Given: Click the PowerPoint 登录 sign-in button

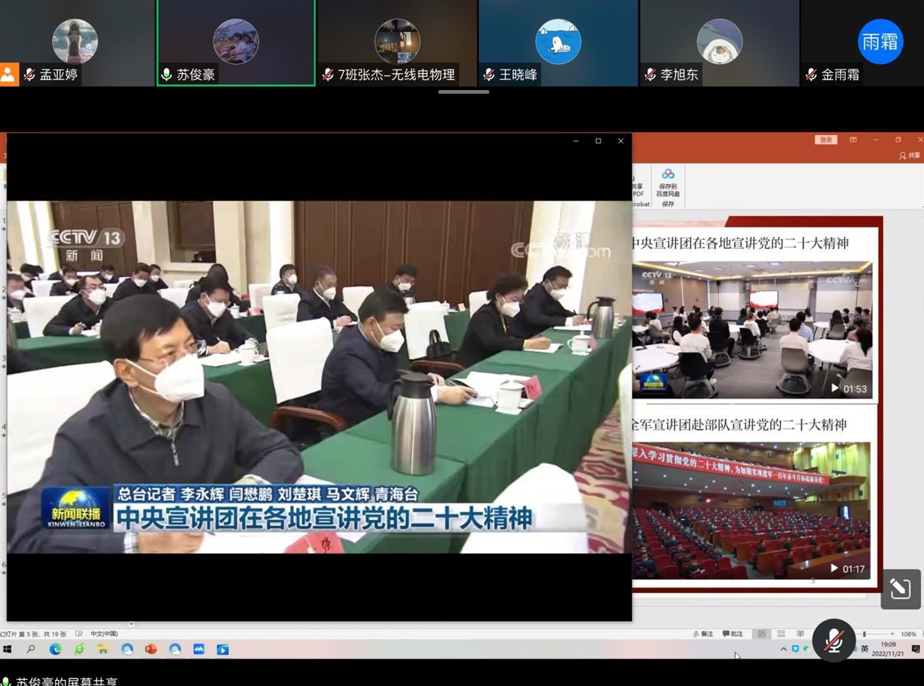Looking at the screenshot, I should coord(825,140).
